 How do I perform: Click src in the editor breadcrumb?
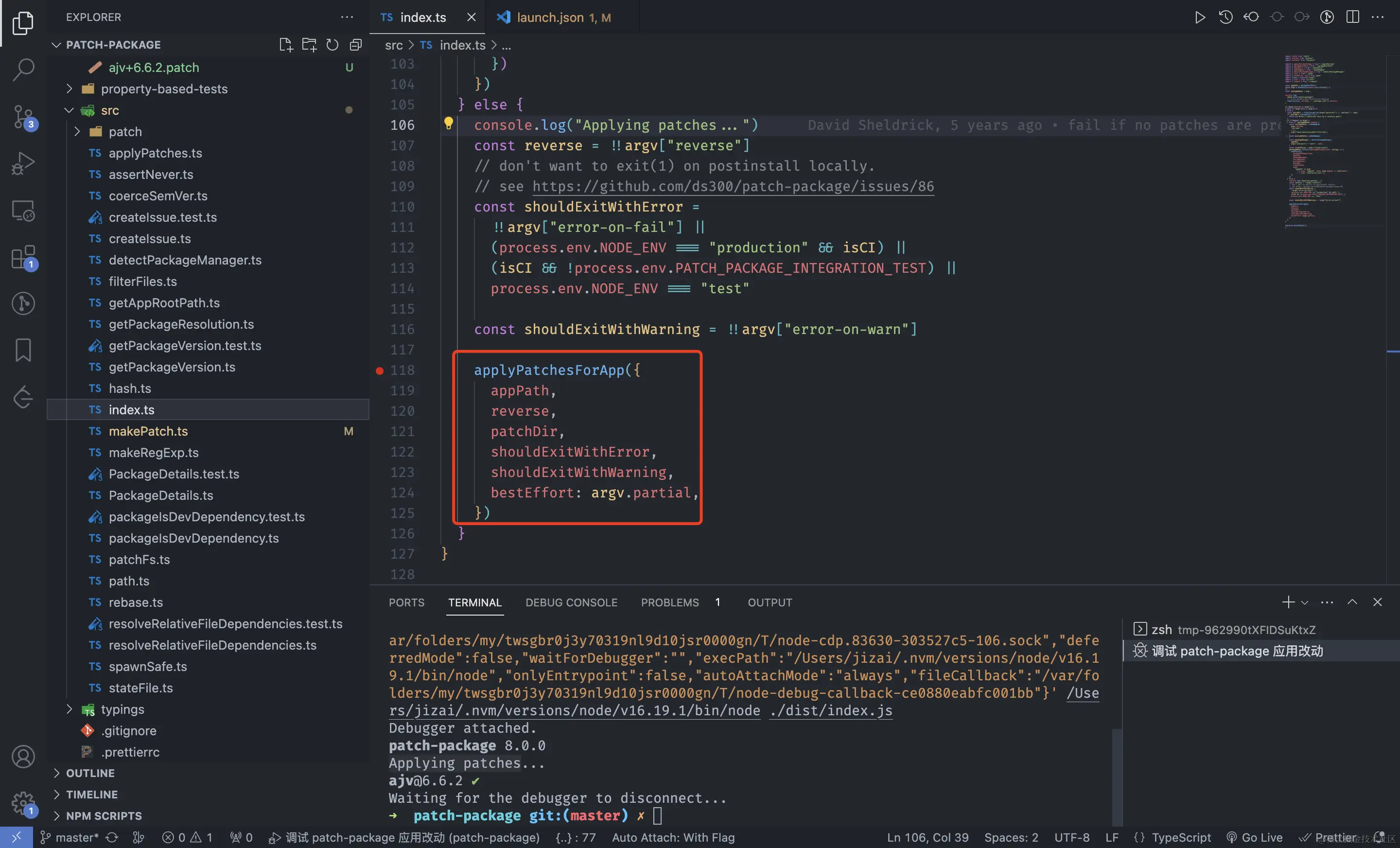pyautogui.click(x=393, y=45)
